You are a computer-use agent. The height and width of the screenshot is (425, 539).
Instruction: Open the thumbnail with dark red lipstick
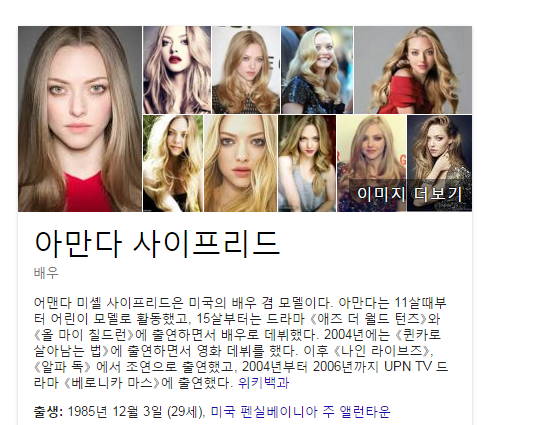click(177, 70)
